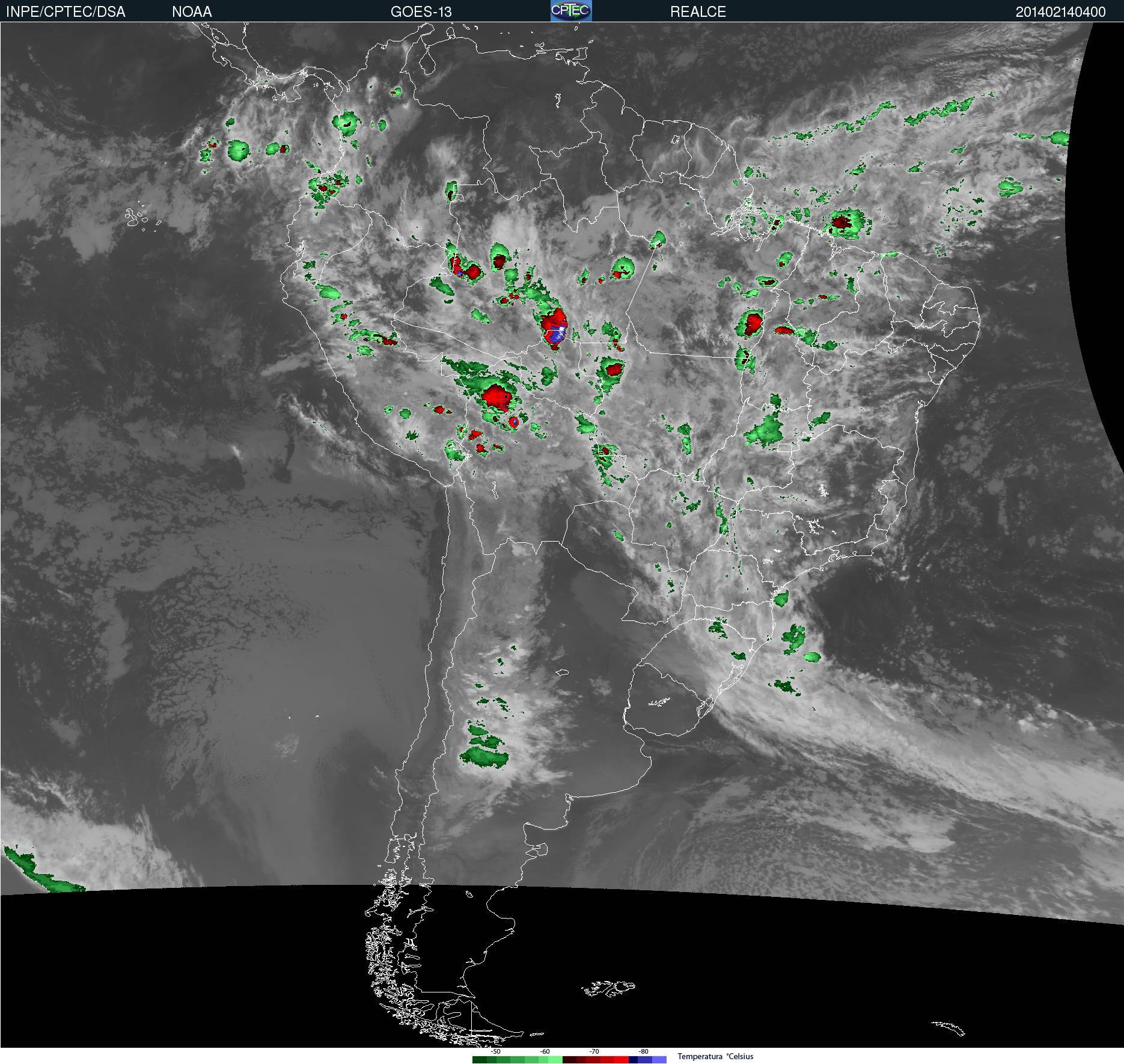Click the -50 tick label on legend
This screenshot has width=1124, height=1064.
tap(496, 1052)
